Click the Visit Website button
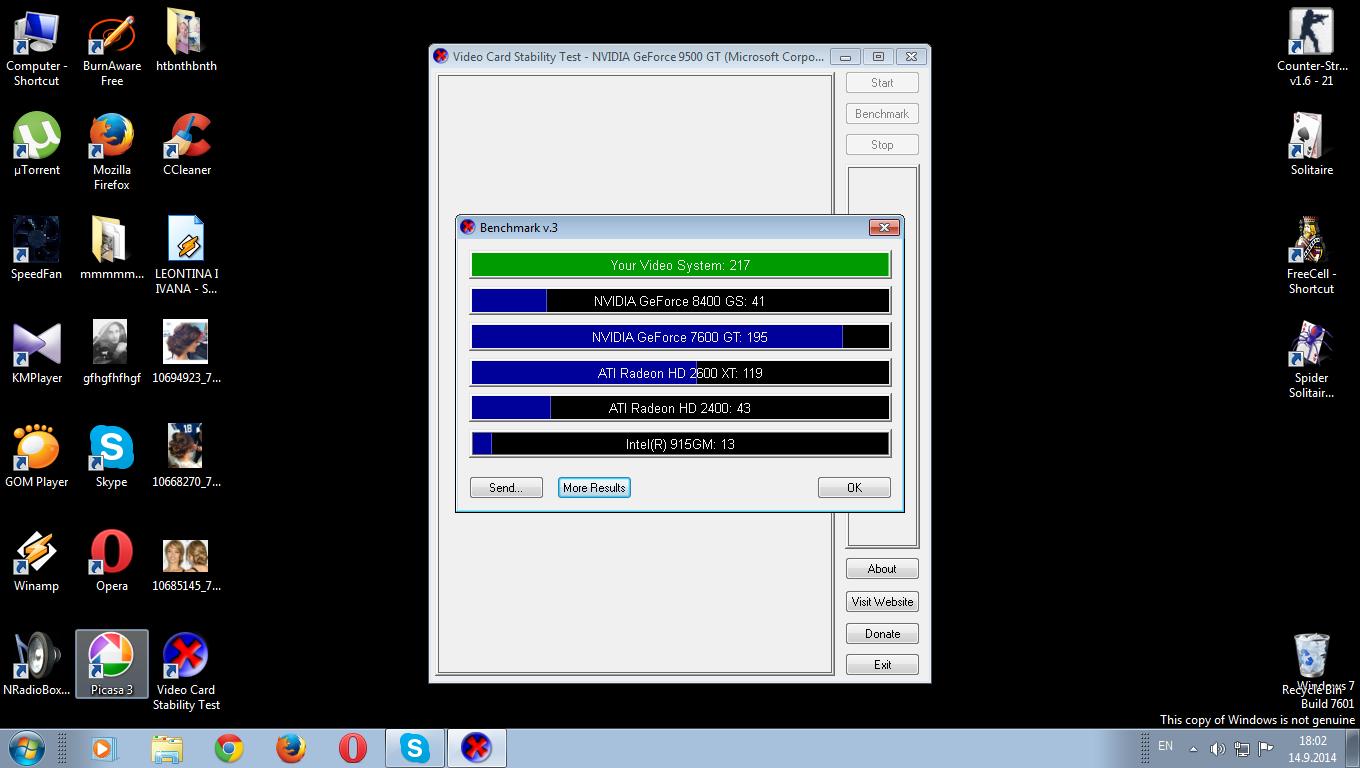The height and width of the screenshot is (768, 1360). pyautogui.click(x=882, y=602)
